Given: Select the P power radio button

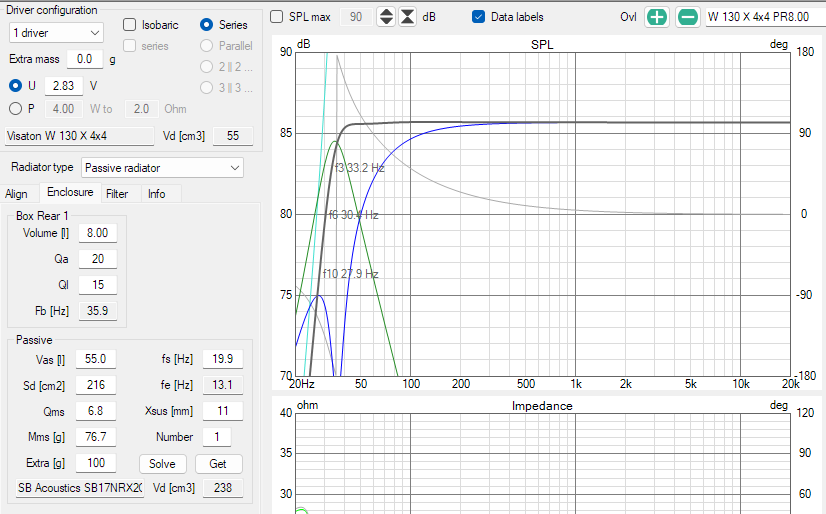Looking at the screenshot, I should [15, 108].
